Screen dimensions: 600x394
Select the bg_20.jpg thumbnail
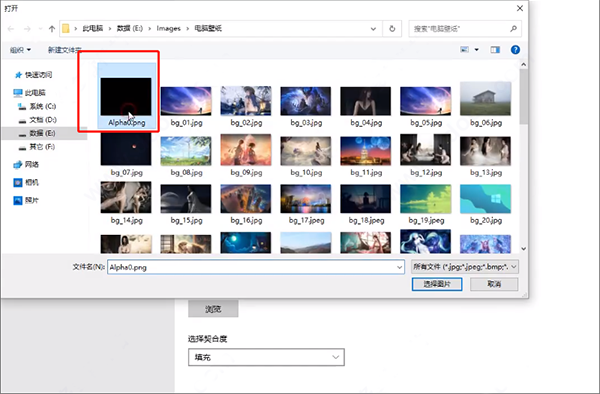click(x=485, y=199)
